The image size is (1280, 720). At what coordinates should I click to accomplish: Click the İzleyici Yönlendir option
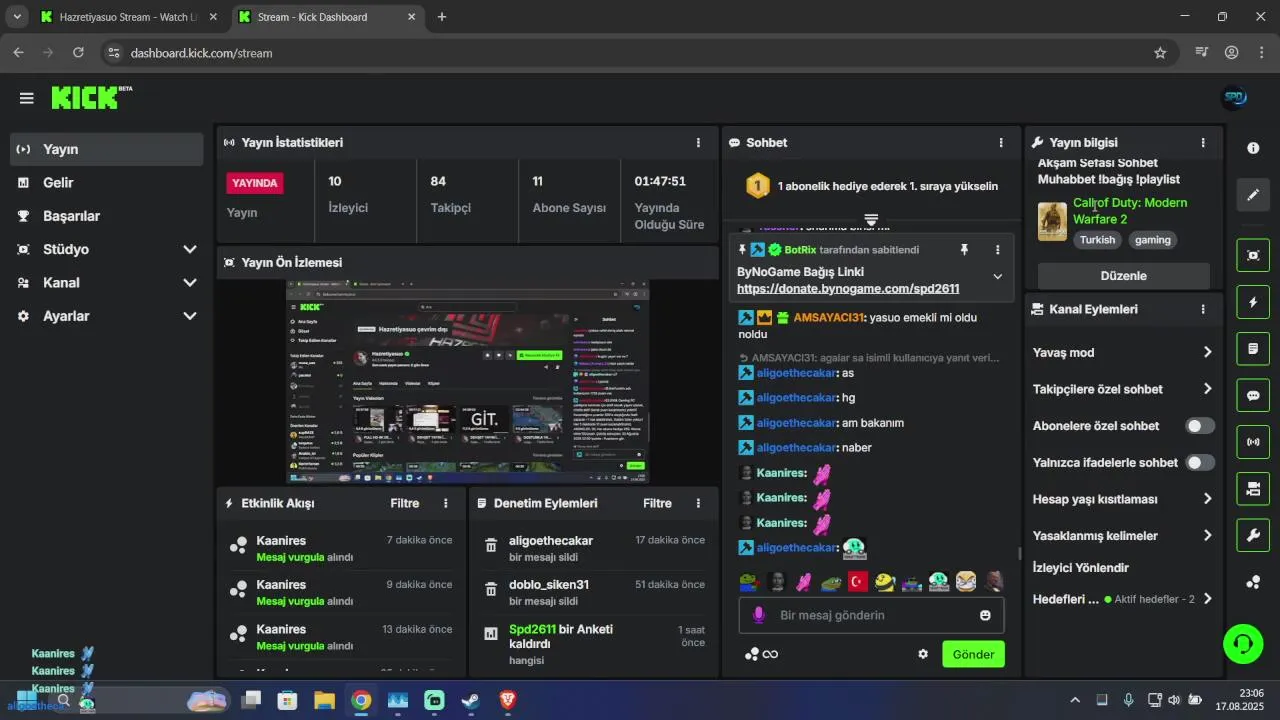(x=1080, y=568)
